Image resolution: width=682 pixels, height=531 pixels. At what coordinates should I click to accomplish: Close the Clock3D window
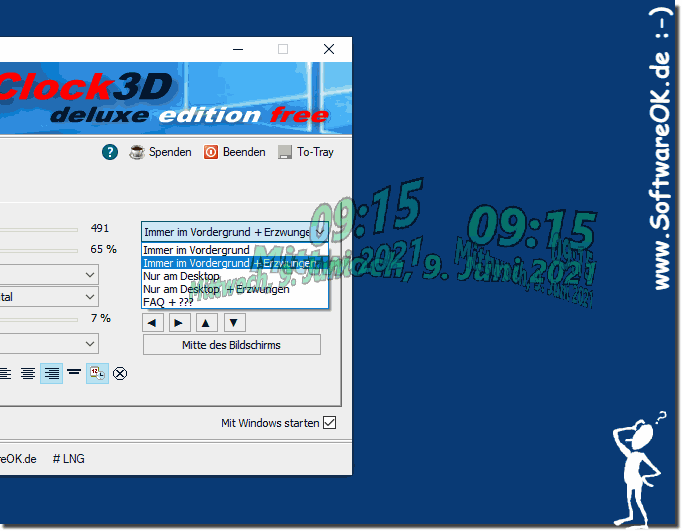tap(329, 49)
